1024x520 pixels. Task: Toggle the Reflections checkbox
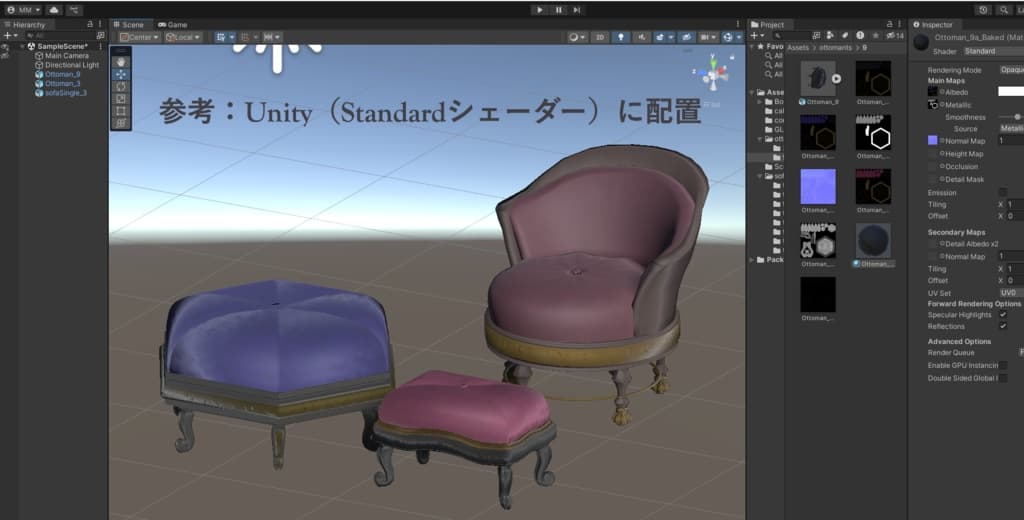tap(1003, 326)
